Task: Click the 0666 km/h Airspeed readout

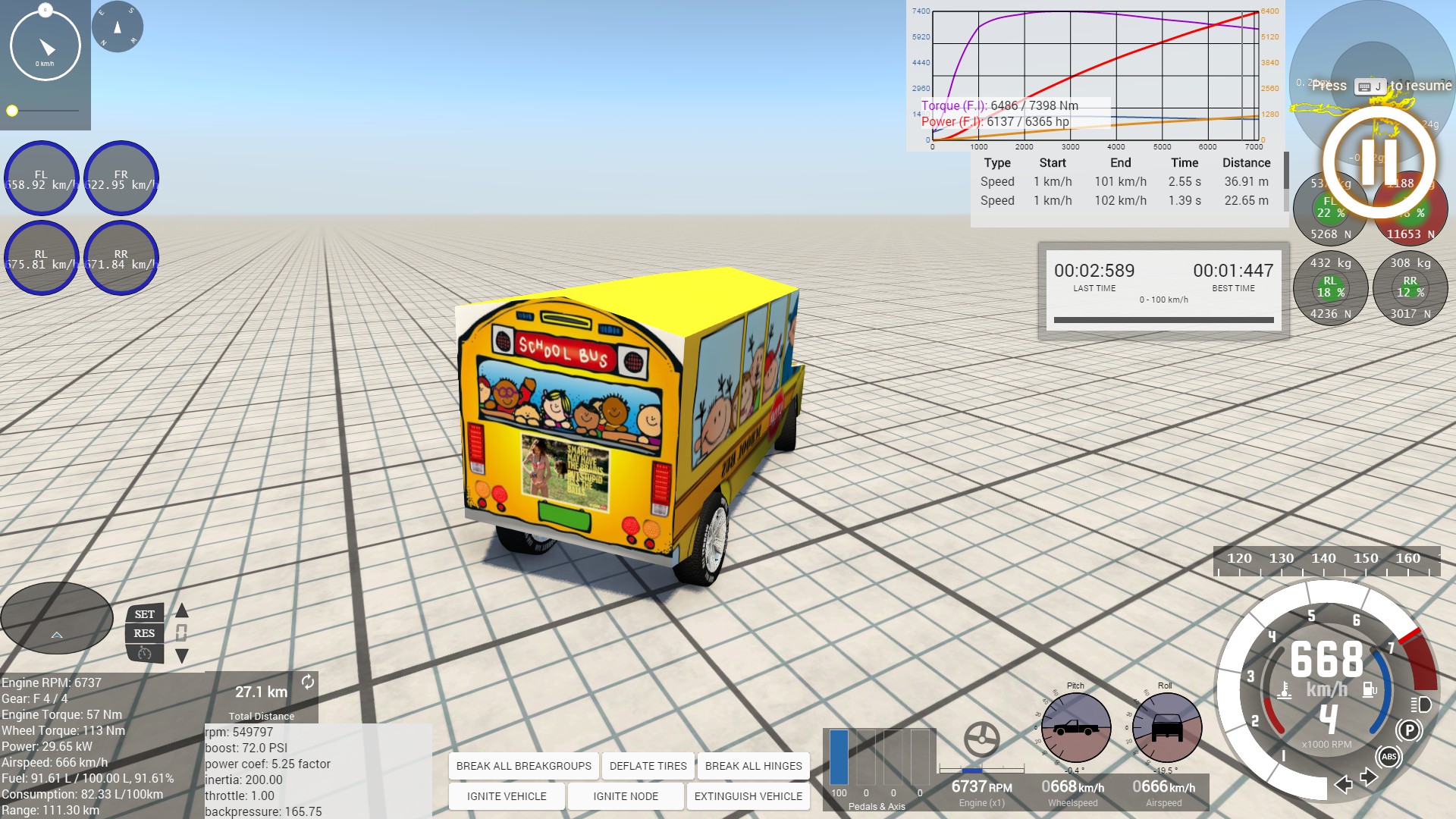Action: tap(1163, 787)
